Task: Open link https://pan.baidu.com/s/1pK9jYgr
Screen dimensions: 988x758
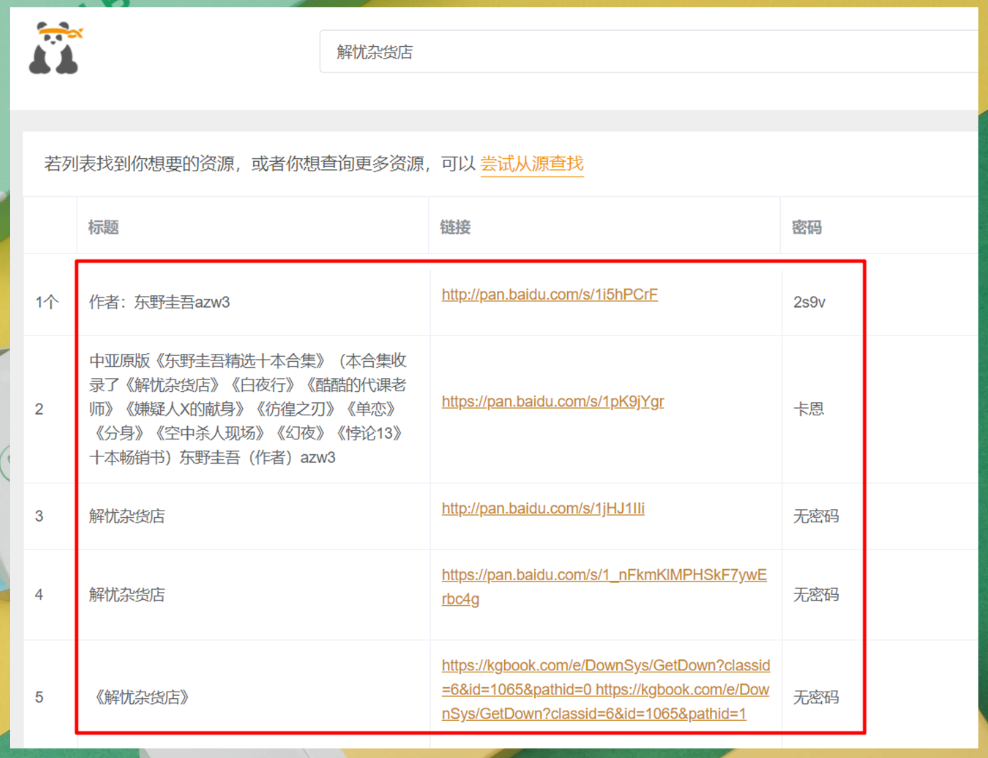Action: tap(553, 401)
